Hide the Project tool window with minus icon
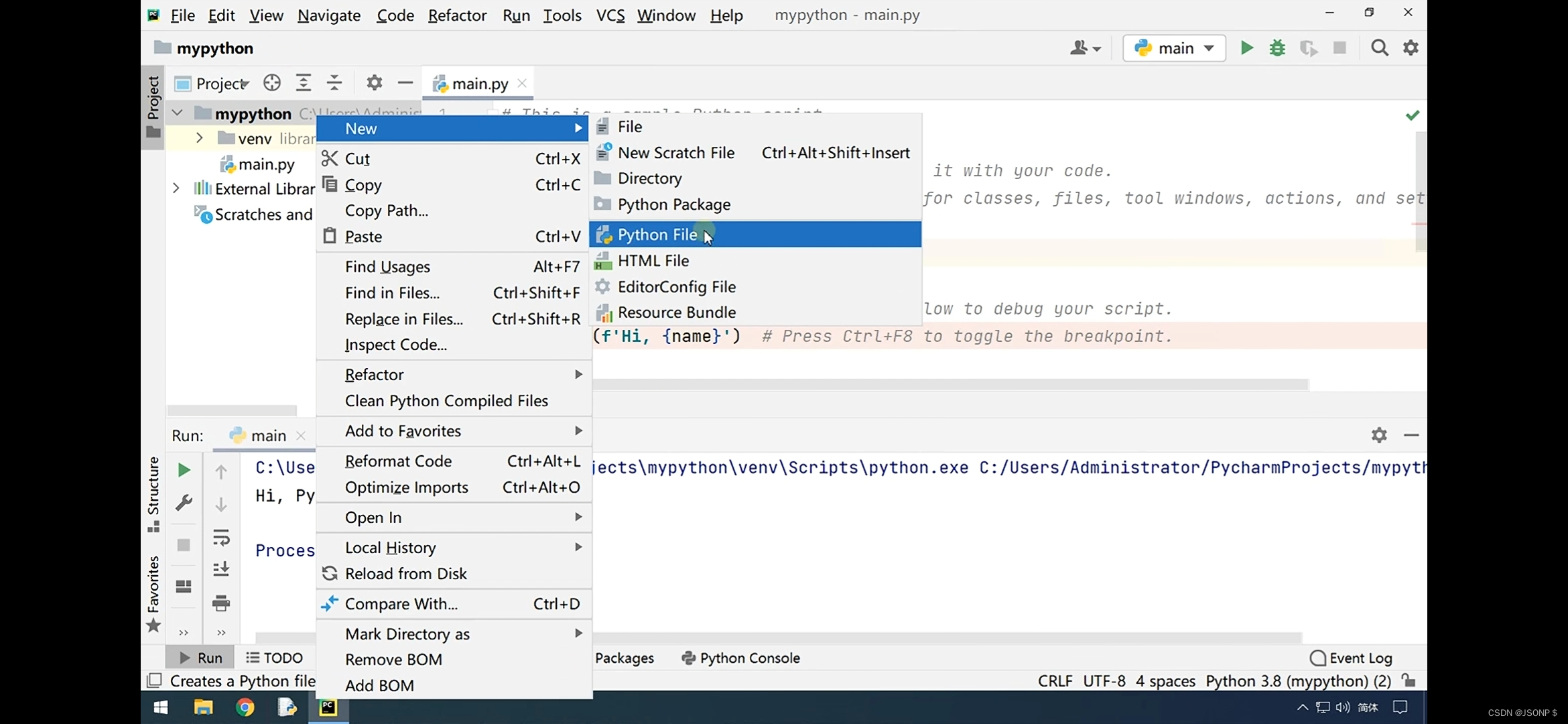The height and width of the screenshot is (724, 1568). [x=405, y=83]
